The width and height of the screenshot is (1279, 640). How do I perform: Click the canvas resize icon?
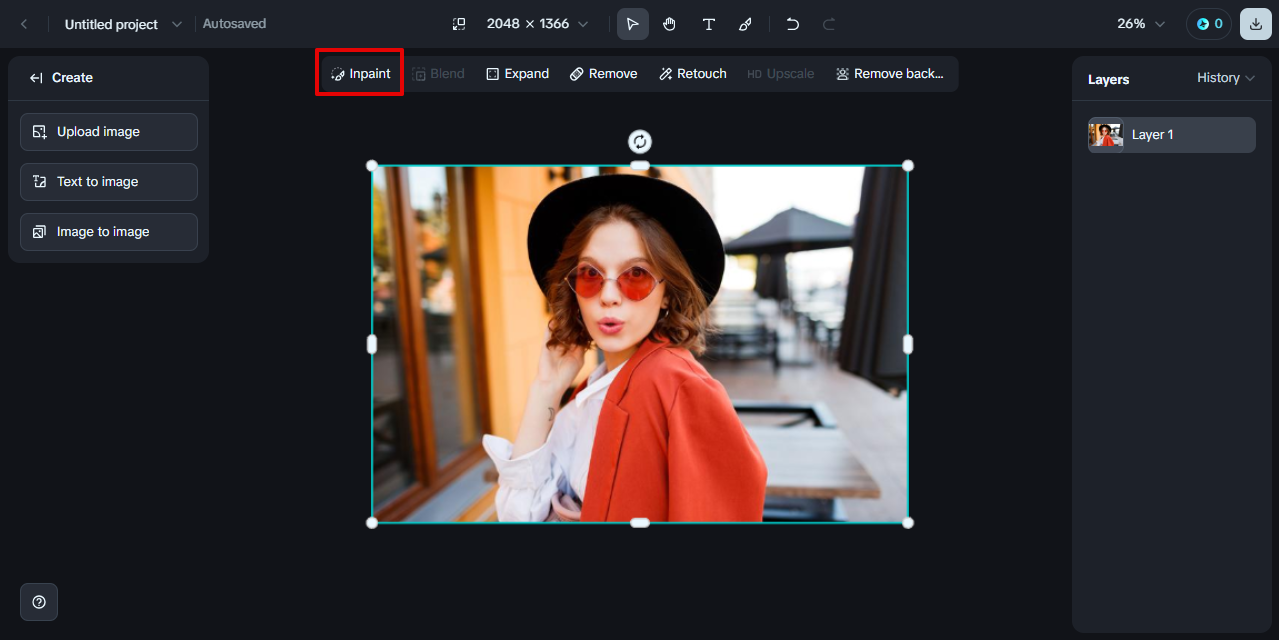pyautogui.click(x=459, y=24)
